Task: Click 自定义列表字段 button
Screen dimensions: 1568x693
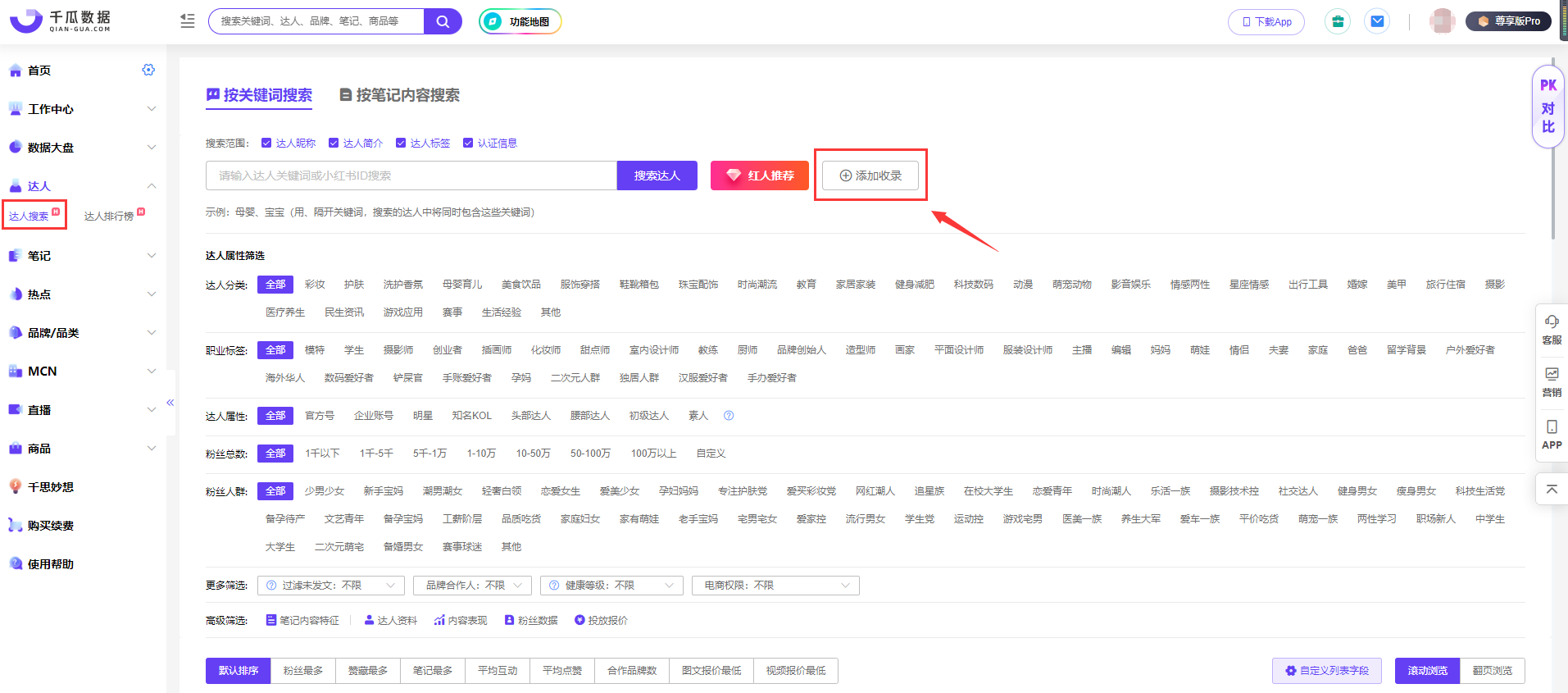Action: (x=1327, y=671)
